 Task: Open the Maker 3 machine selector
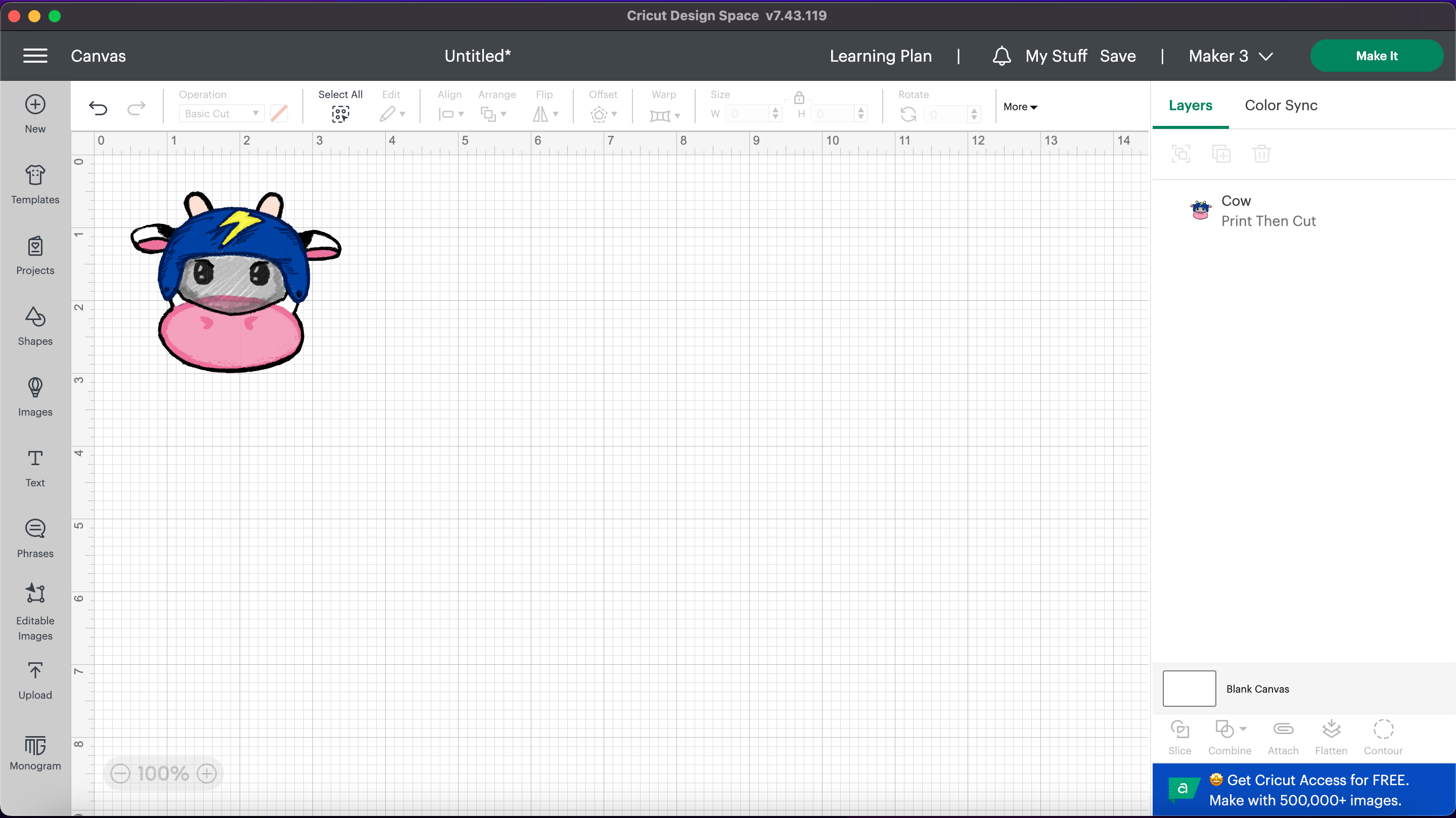point(1231,56)
